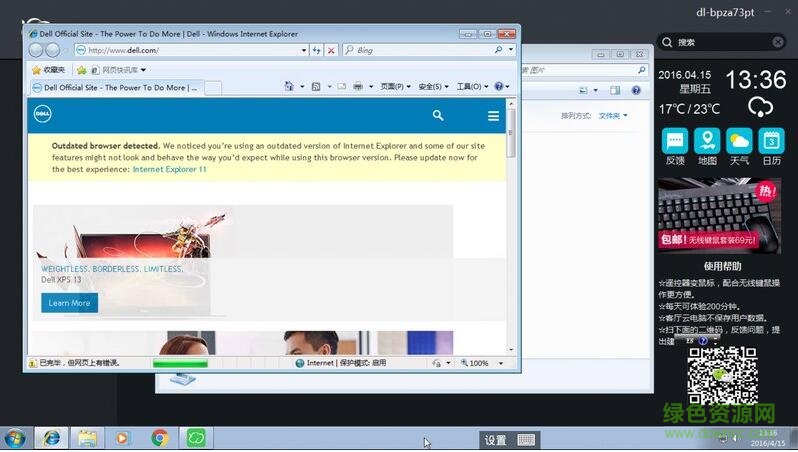Click the keyboard promo ad thumbnail
Image resolution: width=798 pixels, height=452 pixels.
(x=719, y=215)
